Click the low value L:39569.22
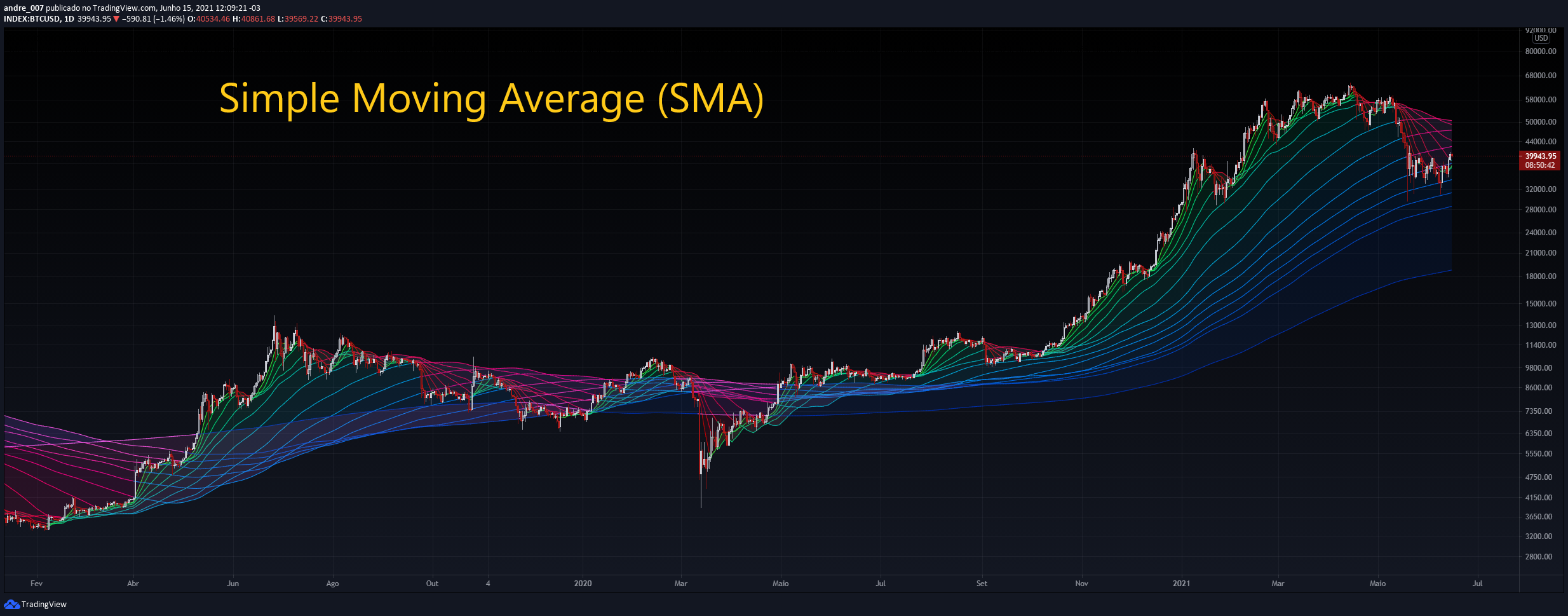1568x616 pixels. coord(297,19)
